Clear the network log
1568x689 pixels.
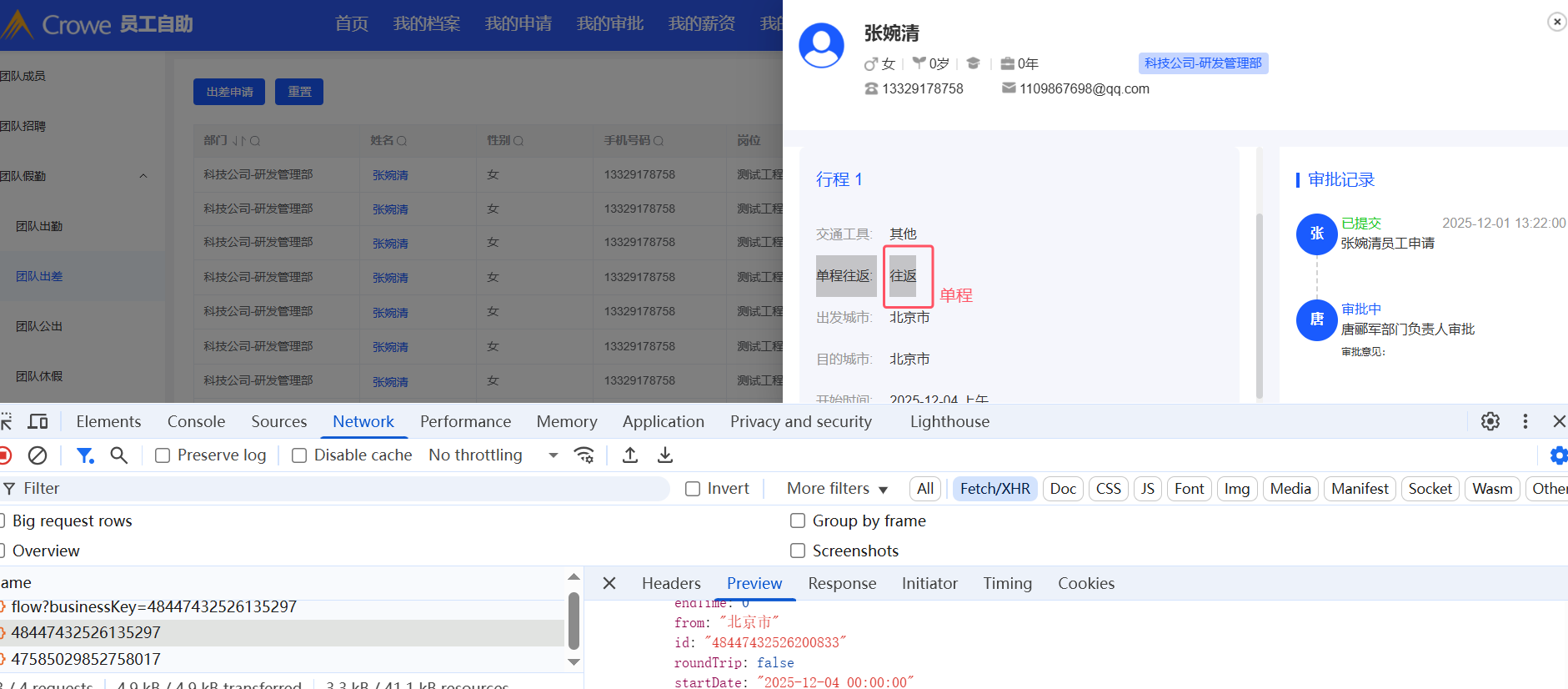(x=38, y=455)
